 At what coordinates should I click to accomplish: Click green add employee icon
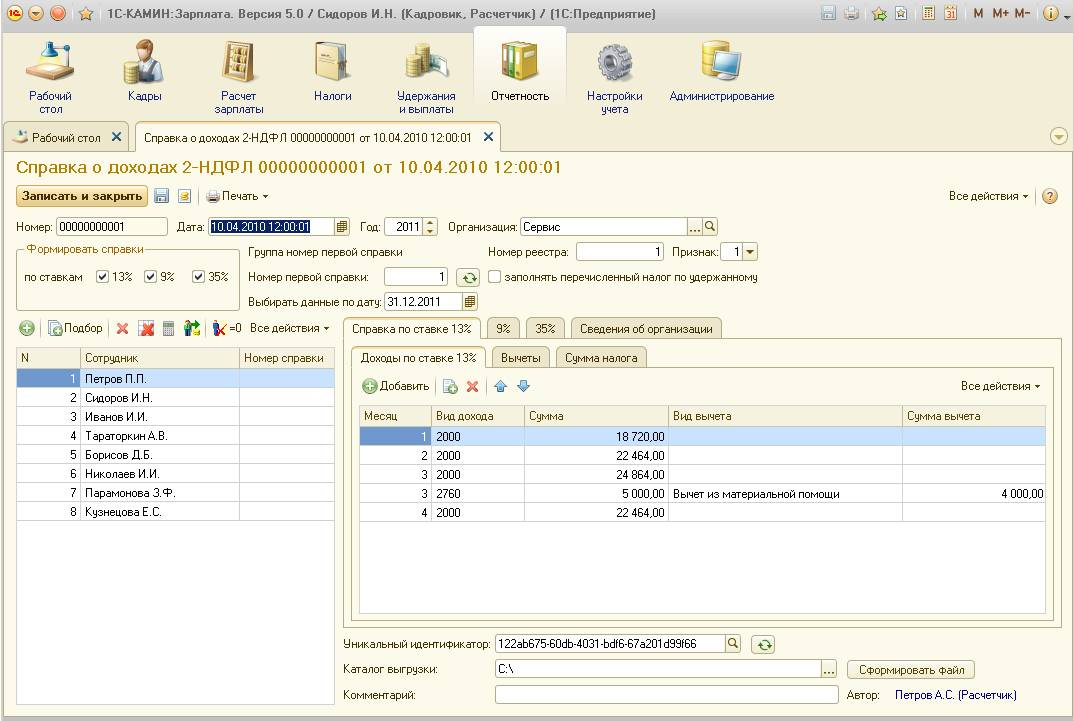(x=27, y=328)
